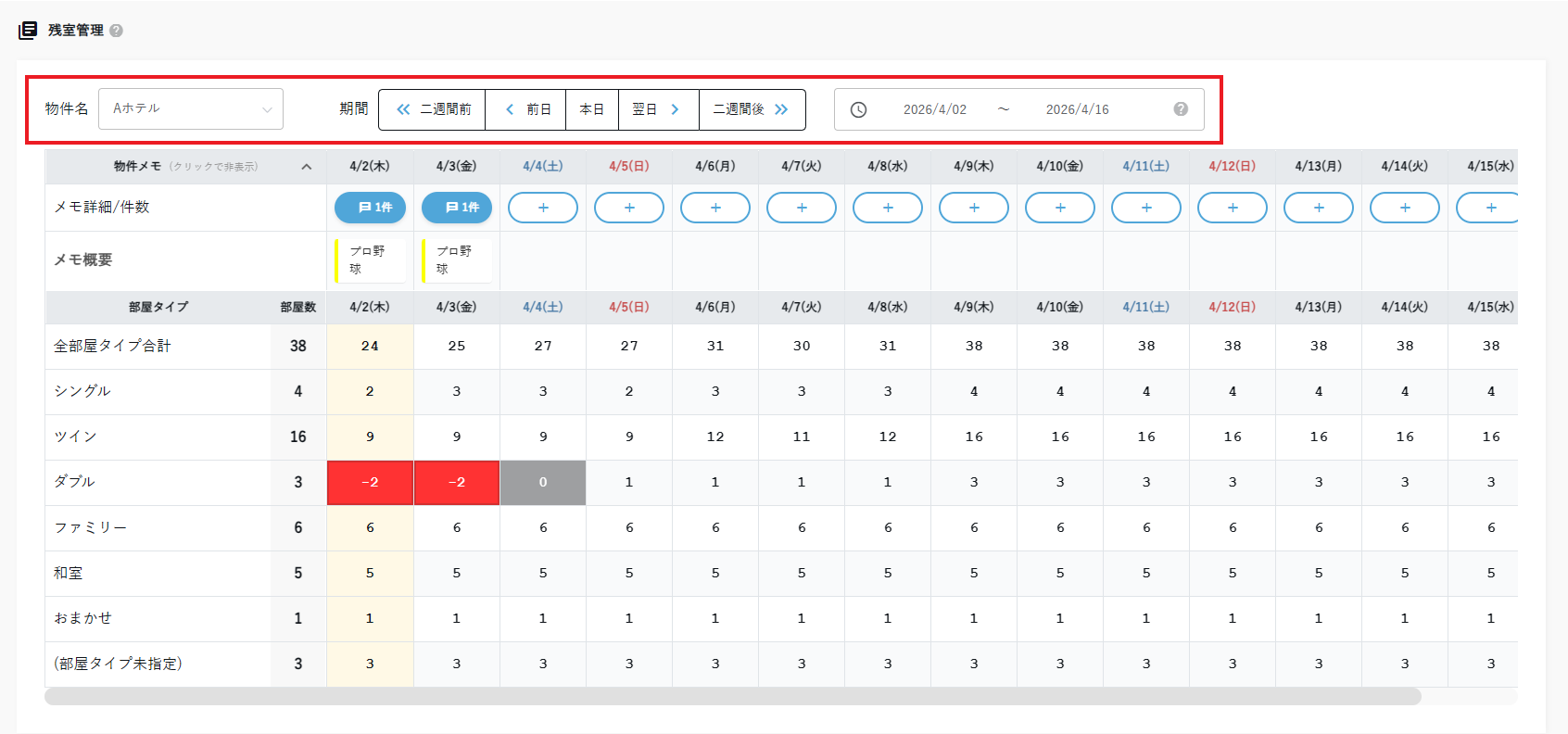
Task: Open the 1件 memo badge for 4/2(木)
Action: click(x=370, y=208)
